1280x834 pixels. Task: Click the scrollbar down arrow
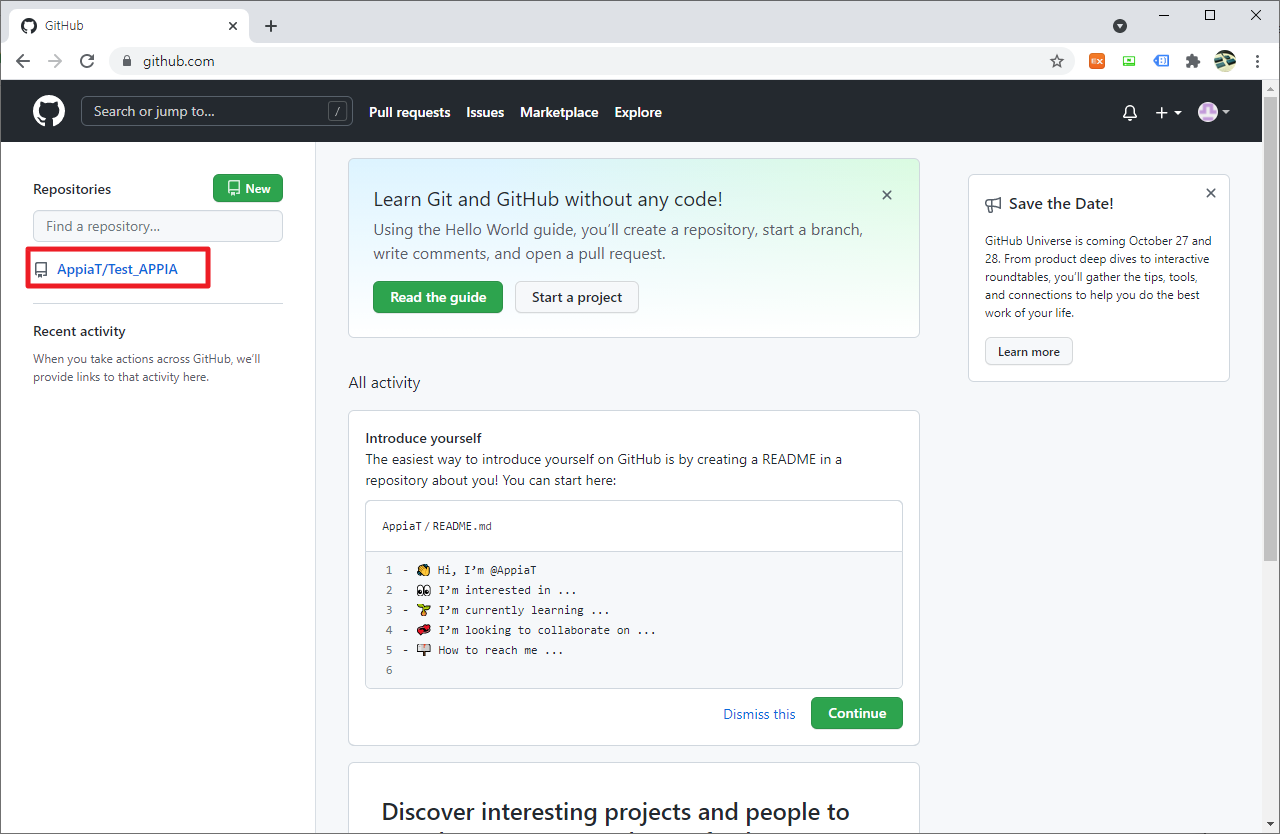pyautogui.click(x=1271, y=825)
